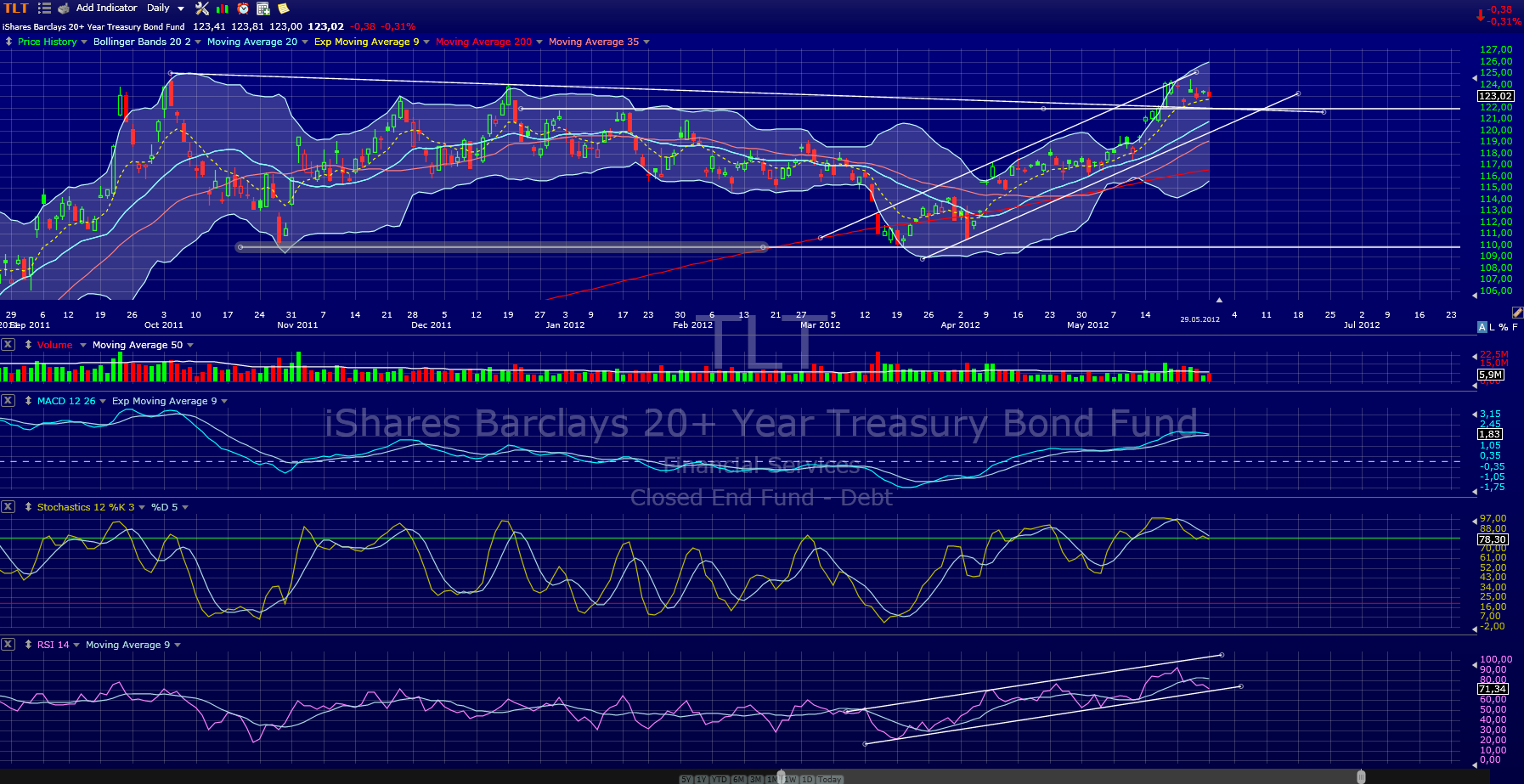Expand Moving Average 35 dropdown arrow
Screen dimensions: 1524x784
(646, 42)
